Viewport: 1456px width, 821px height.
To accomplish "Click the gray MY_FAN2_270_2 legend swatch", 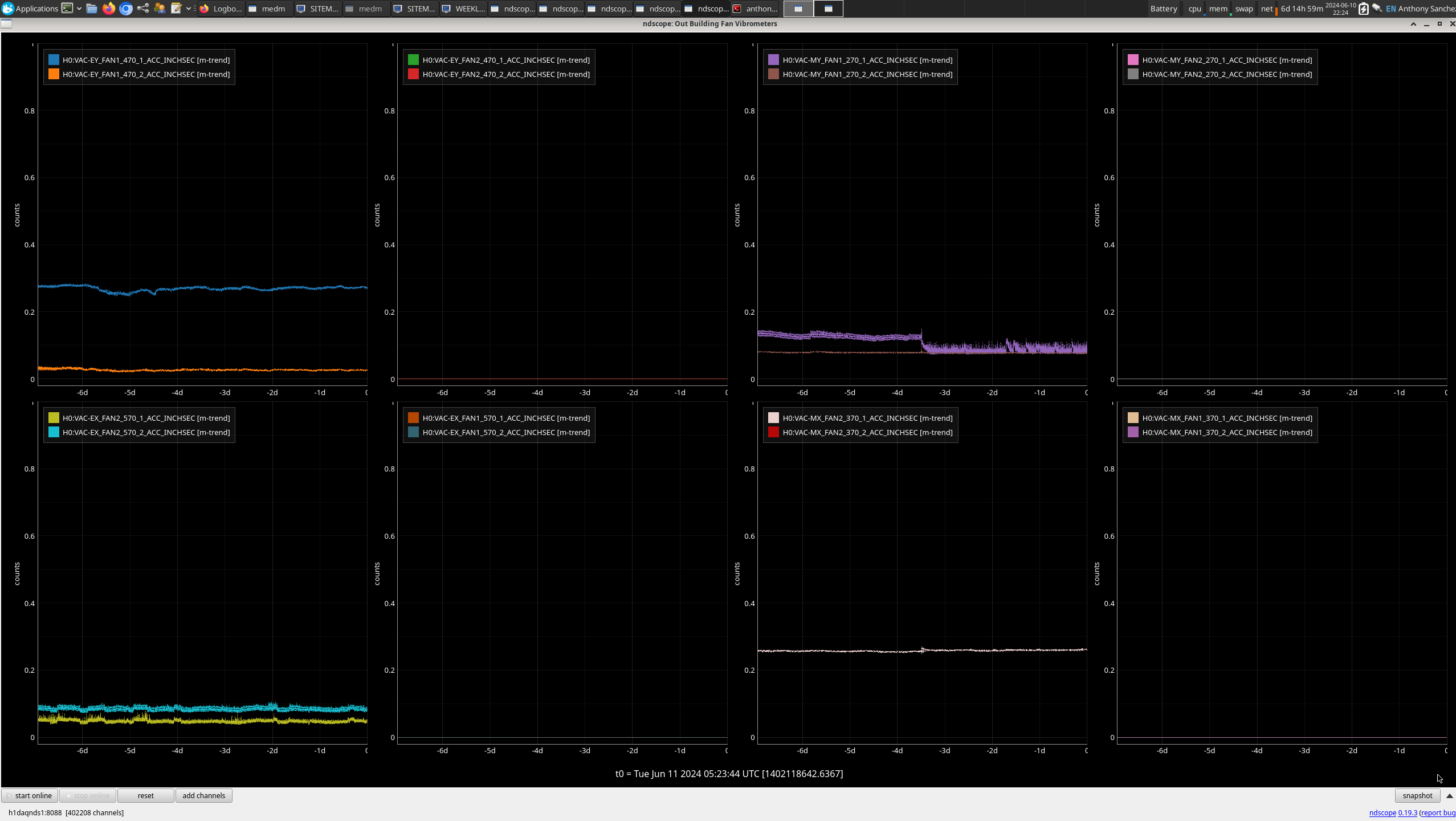I will point(1133,74).
